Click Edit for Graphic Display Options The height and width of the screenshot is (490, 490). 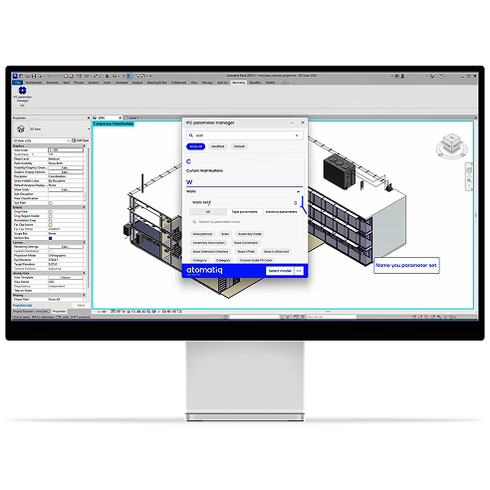coord(66,172)
